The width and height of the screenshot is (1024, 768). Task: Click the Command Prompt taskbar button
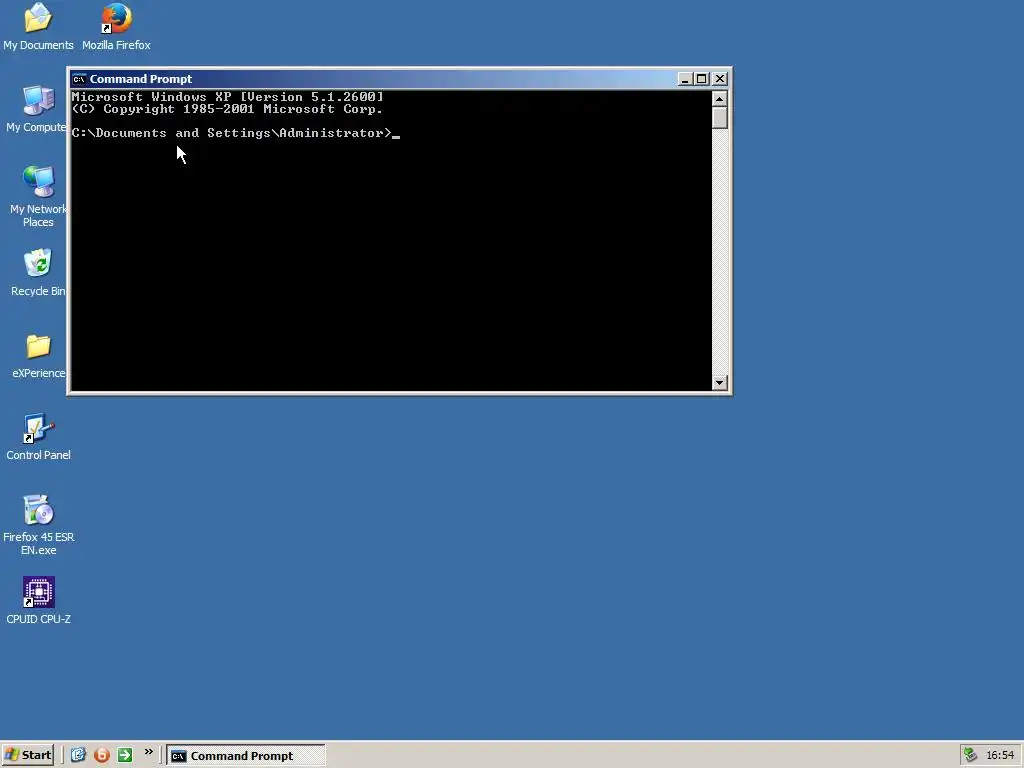[246, 756]
